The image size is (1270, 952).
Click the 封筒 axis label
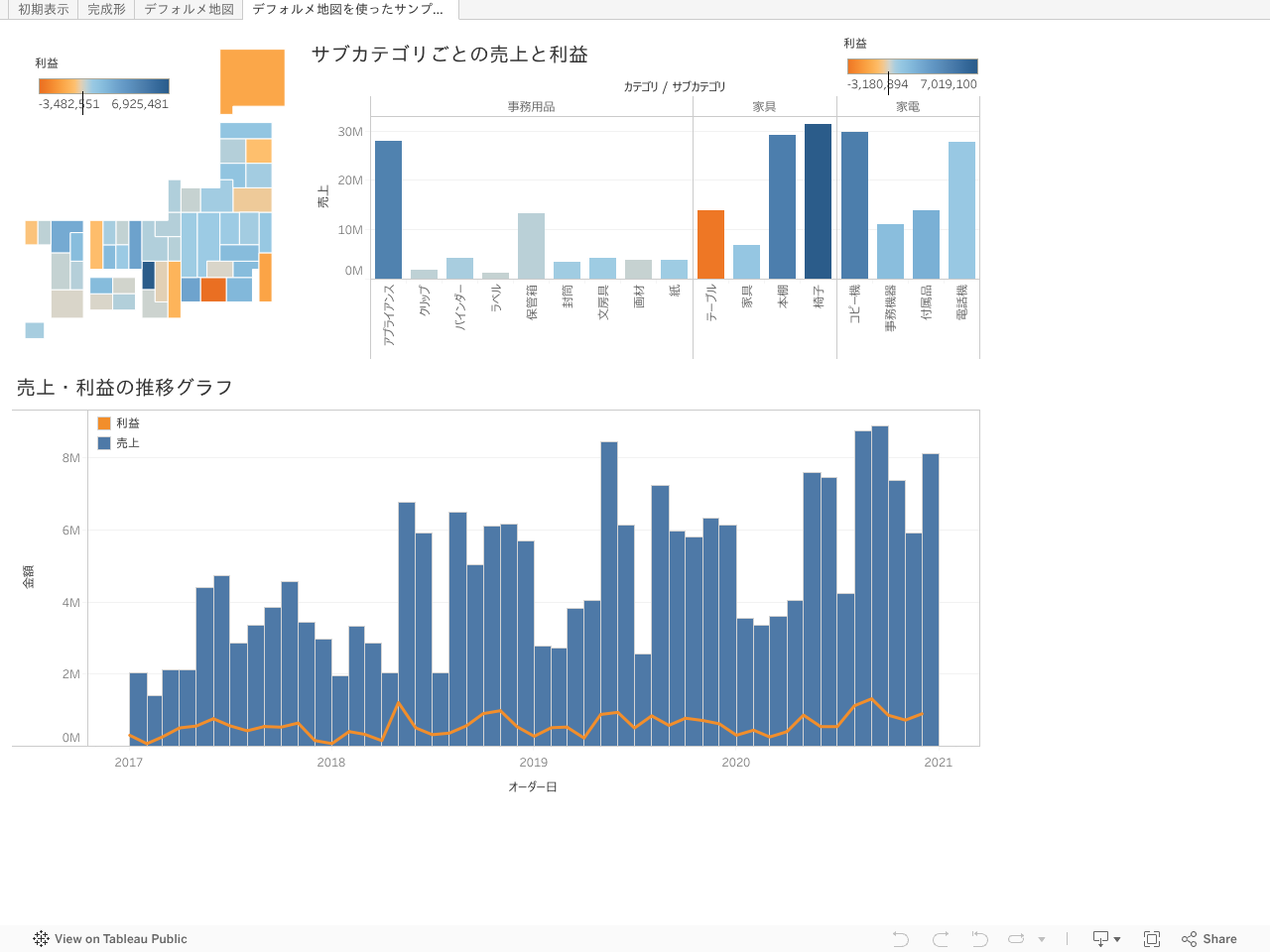[x=568, y=296]
